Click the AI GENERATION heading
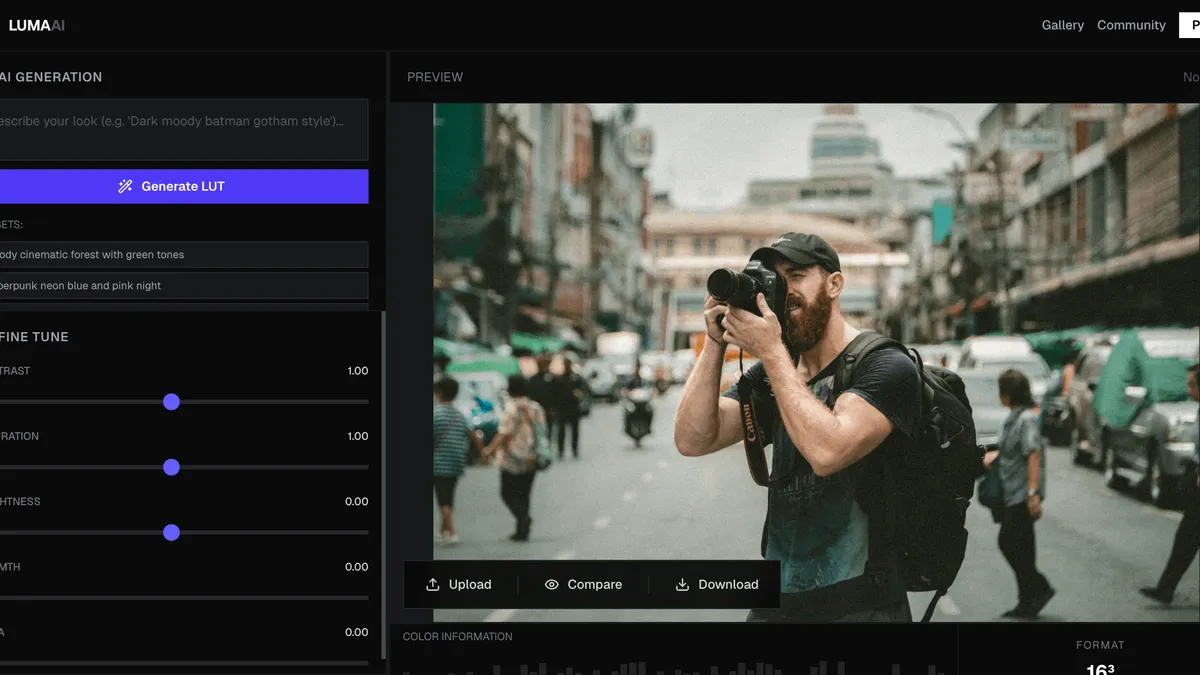Screen dimensions: 1200x675 click(50, 77)
